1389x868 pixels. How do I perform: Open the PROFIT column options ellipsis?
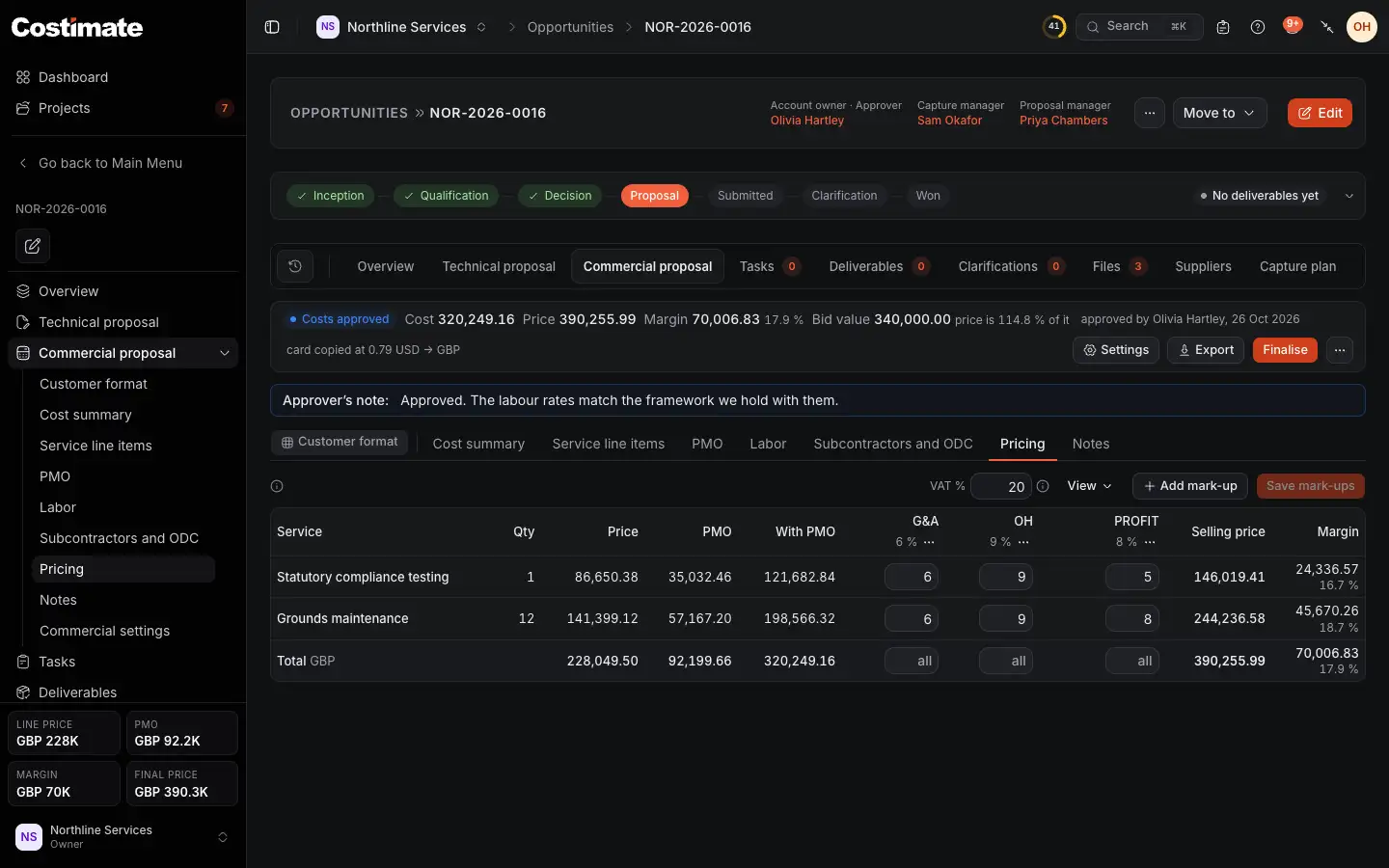(x=1150, y=542)
